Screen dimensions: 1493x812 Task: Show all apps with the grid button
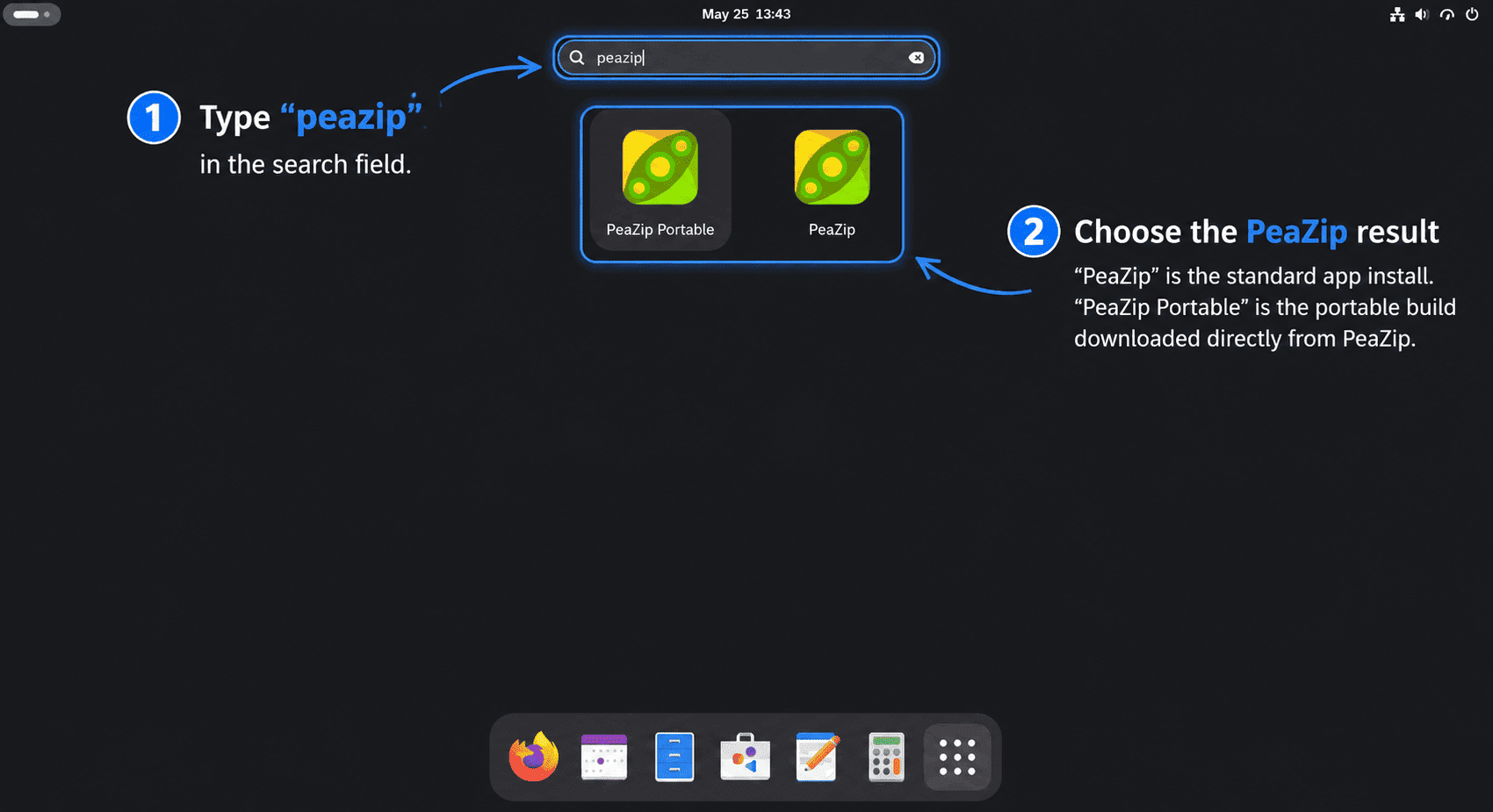click(x=957, y=757)
